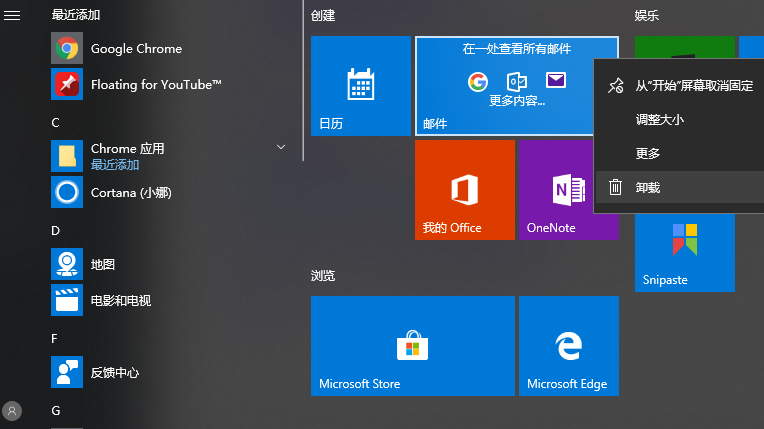Screen dimensions: 764x429
Task: Click the unpin icon in context menu
Action: click(x=615, y=85)
